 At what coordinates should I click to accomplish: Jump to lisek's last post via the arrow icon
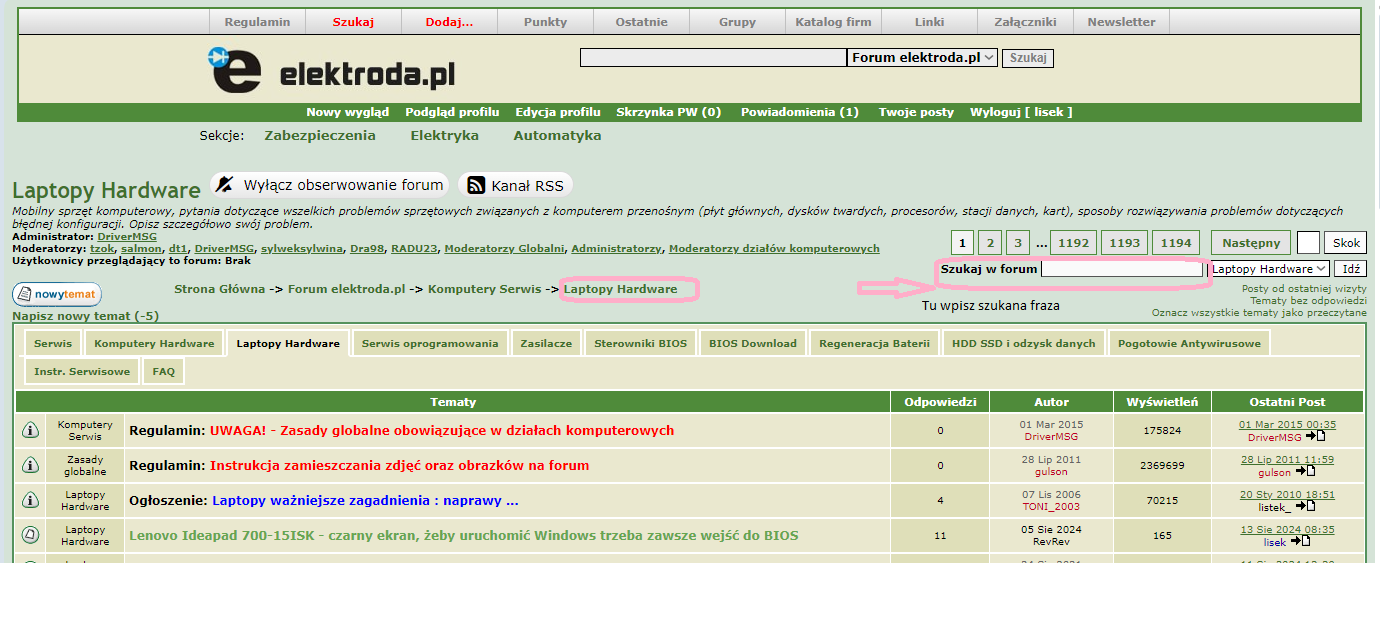tap(1300, 541)
